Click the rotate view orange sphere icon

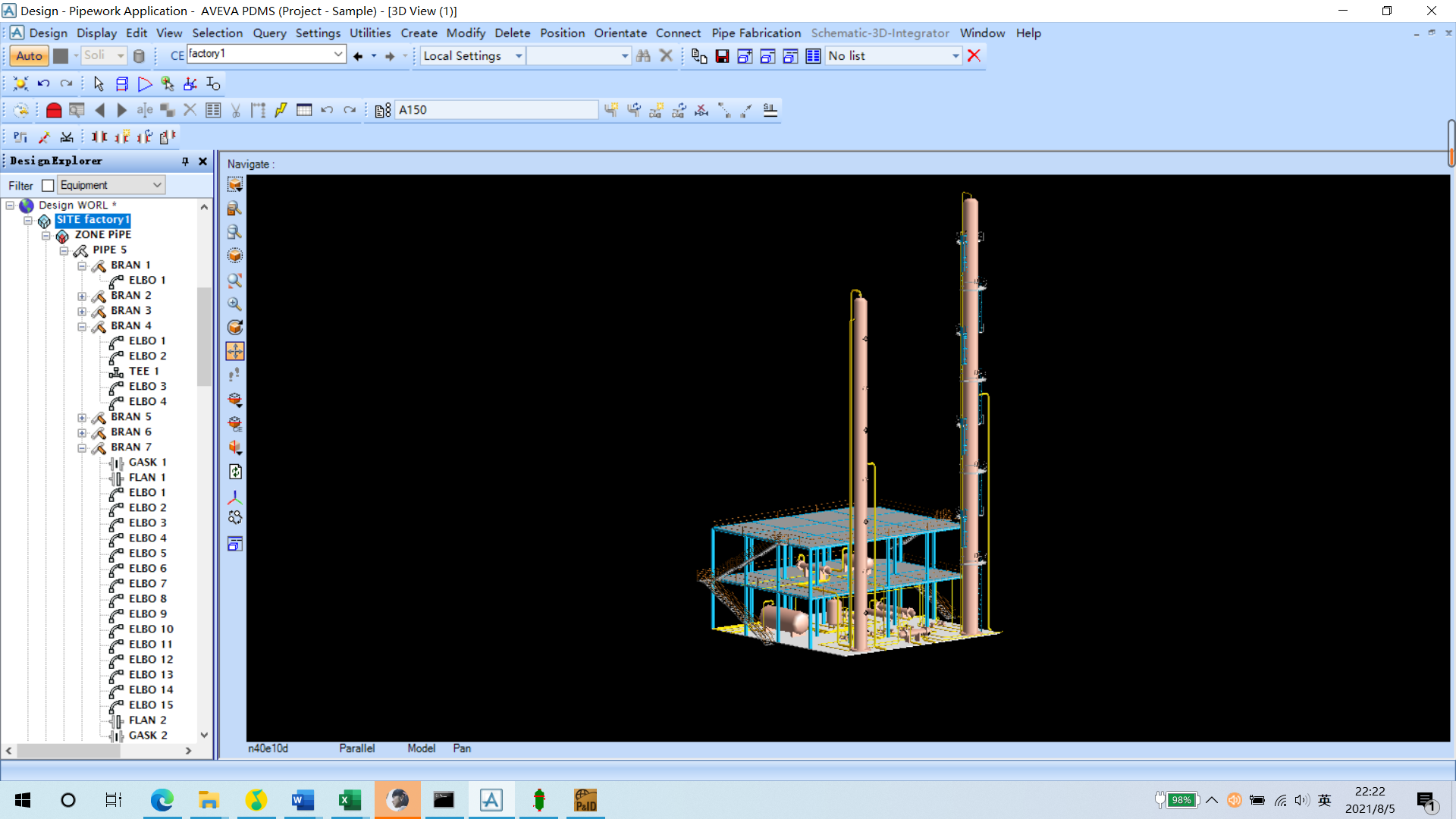(235, 327)
